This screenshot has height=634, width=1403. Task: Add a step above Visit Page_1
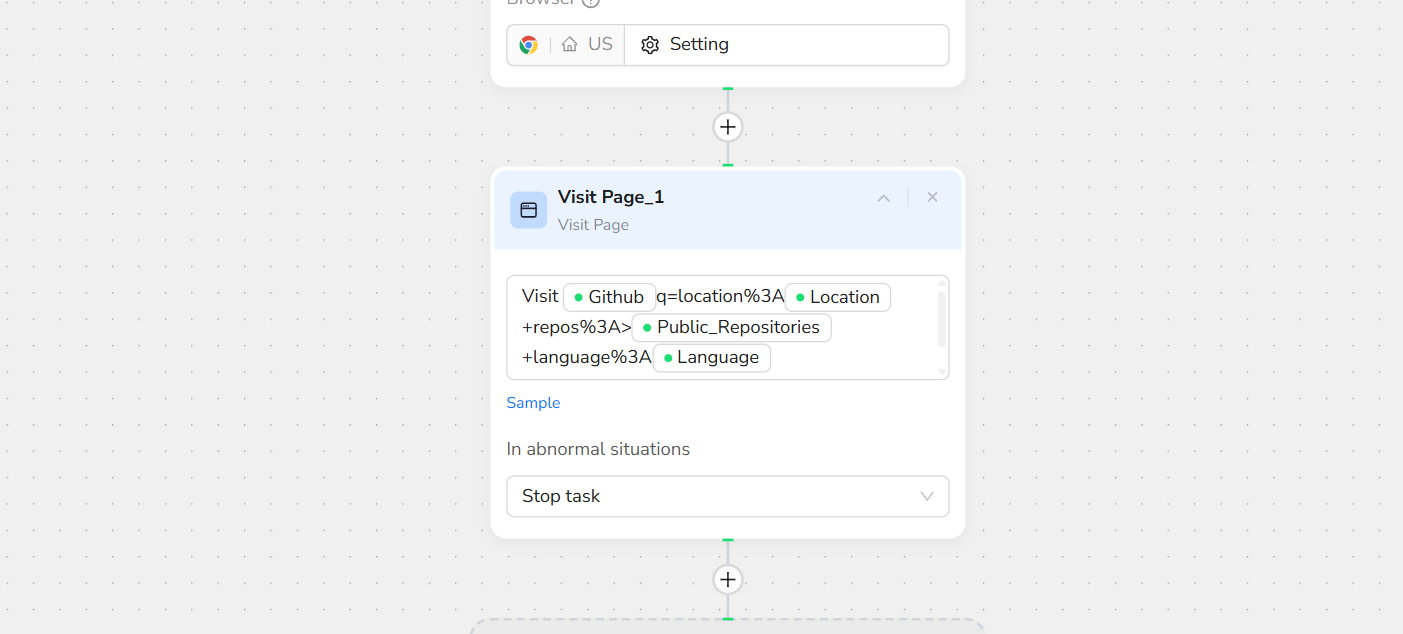728,127
